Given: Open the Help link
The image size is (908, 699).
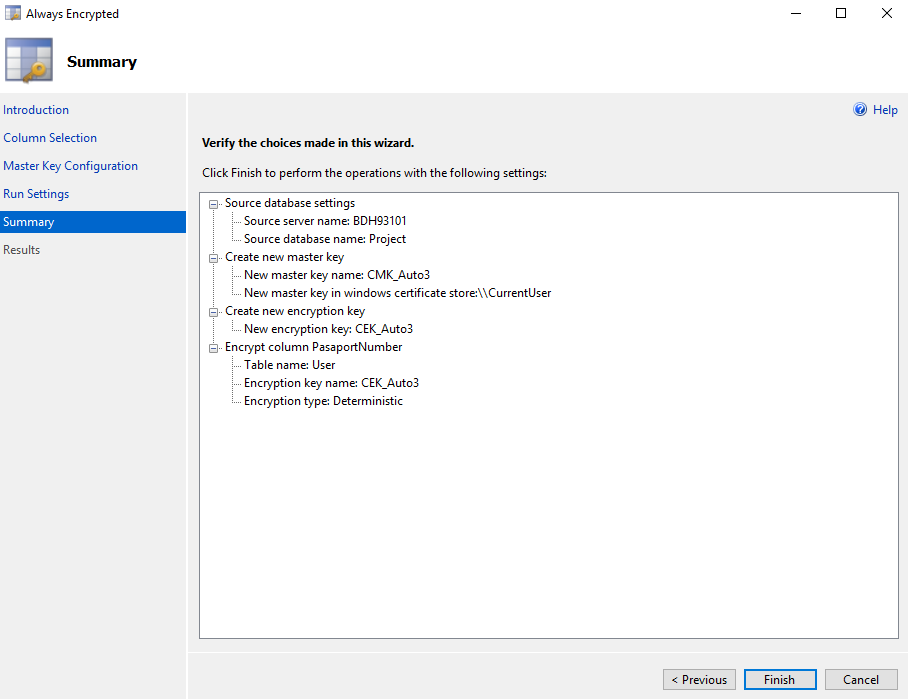Looking at the screenshot, I should click(x=885, y=109).
